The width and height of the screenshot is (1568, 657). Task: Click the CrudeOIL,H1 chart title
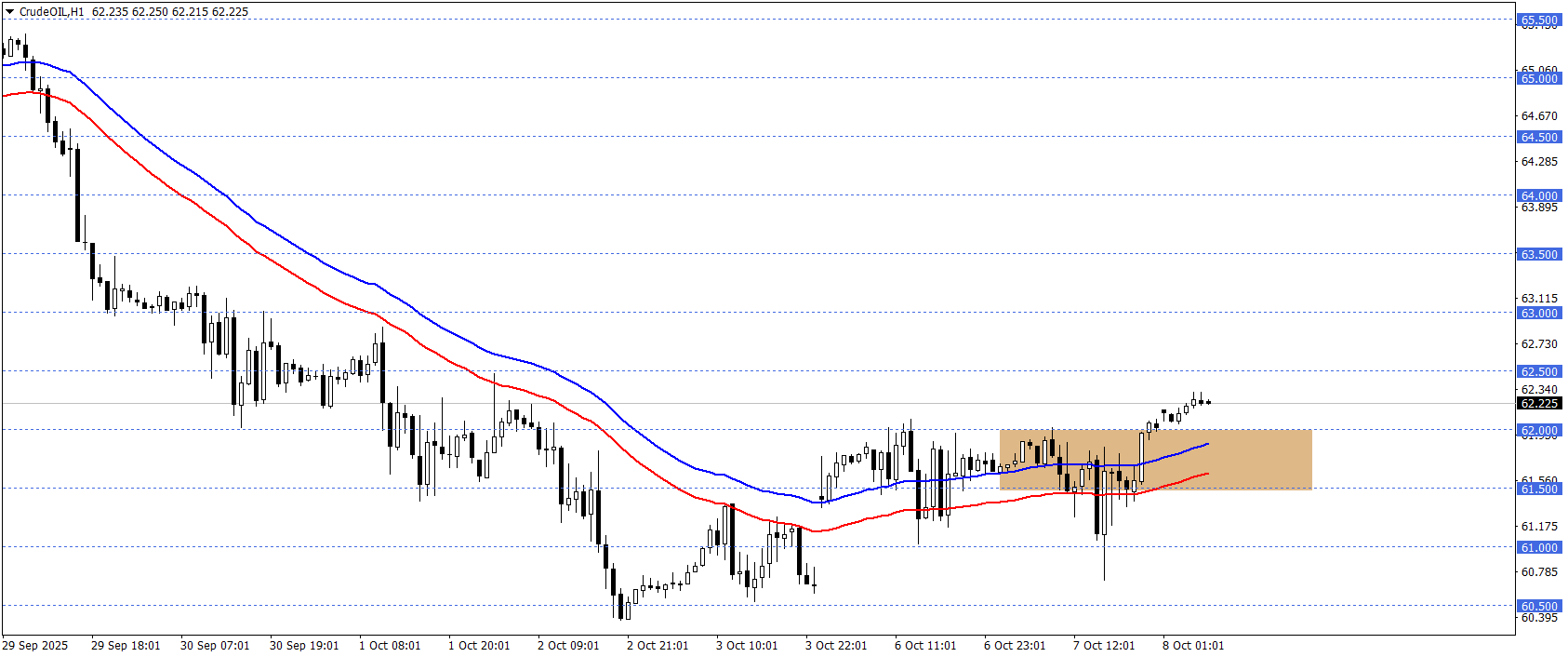coord(51,12)
